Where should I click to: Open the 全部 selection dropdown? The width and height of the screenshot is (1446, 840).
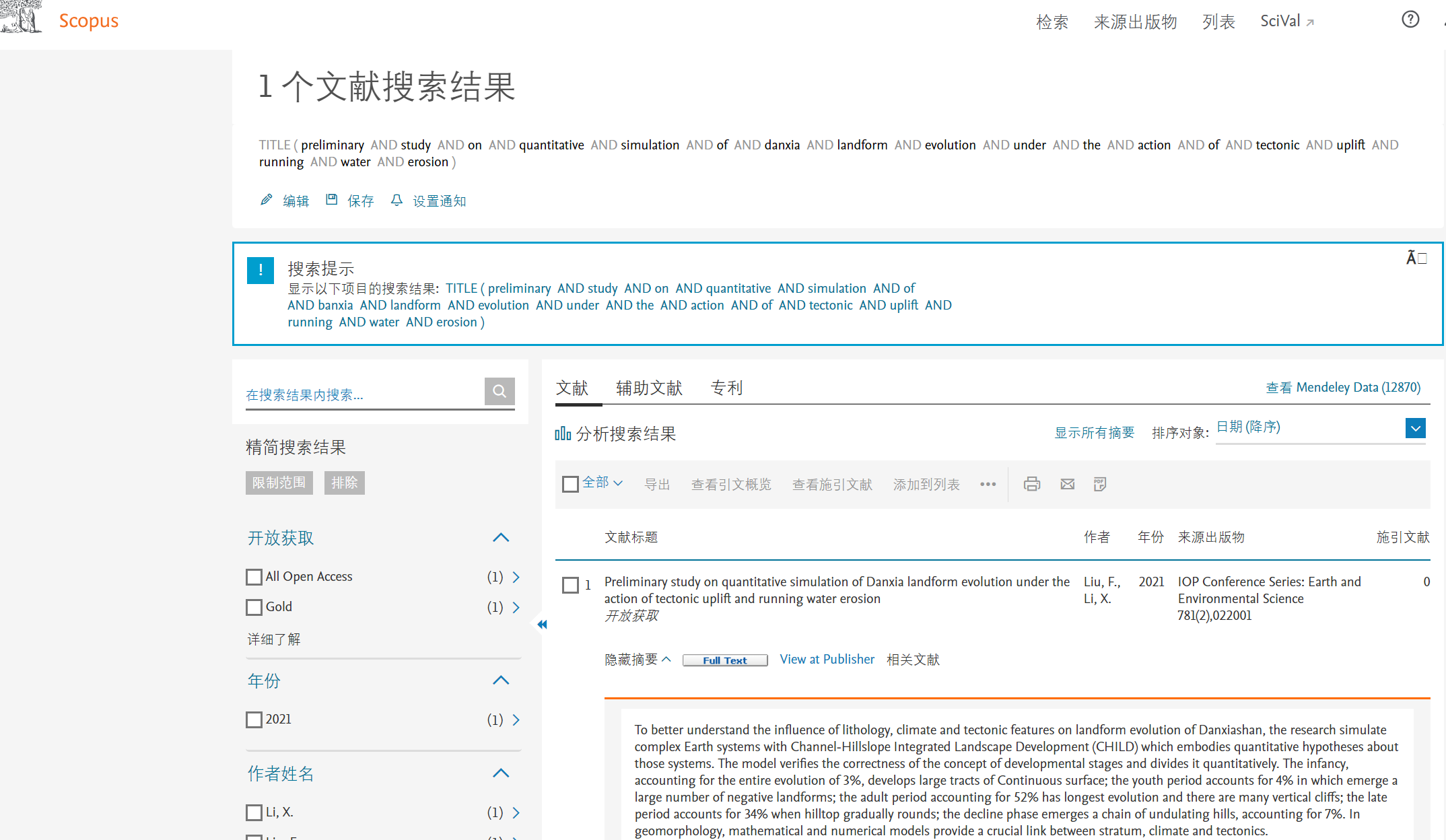602,483
